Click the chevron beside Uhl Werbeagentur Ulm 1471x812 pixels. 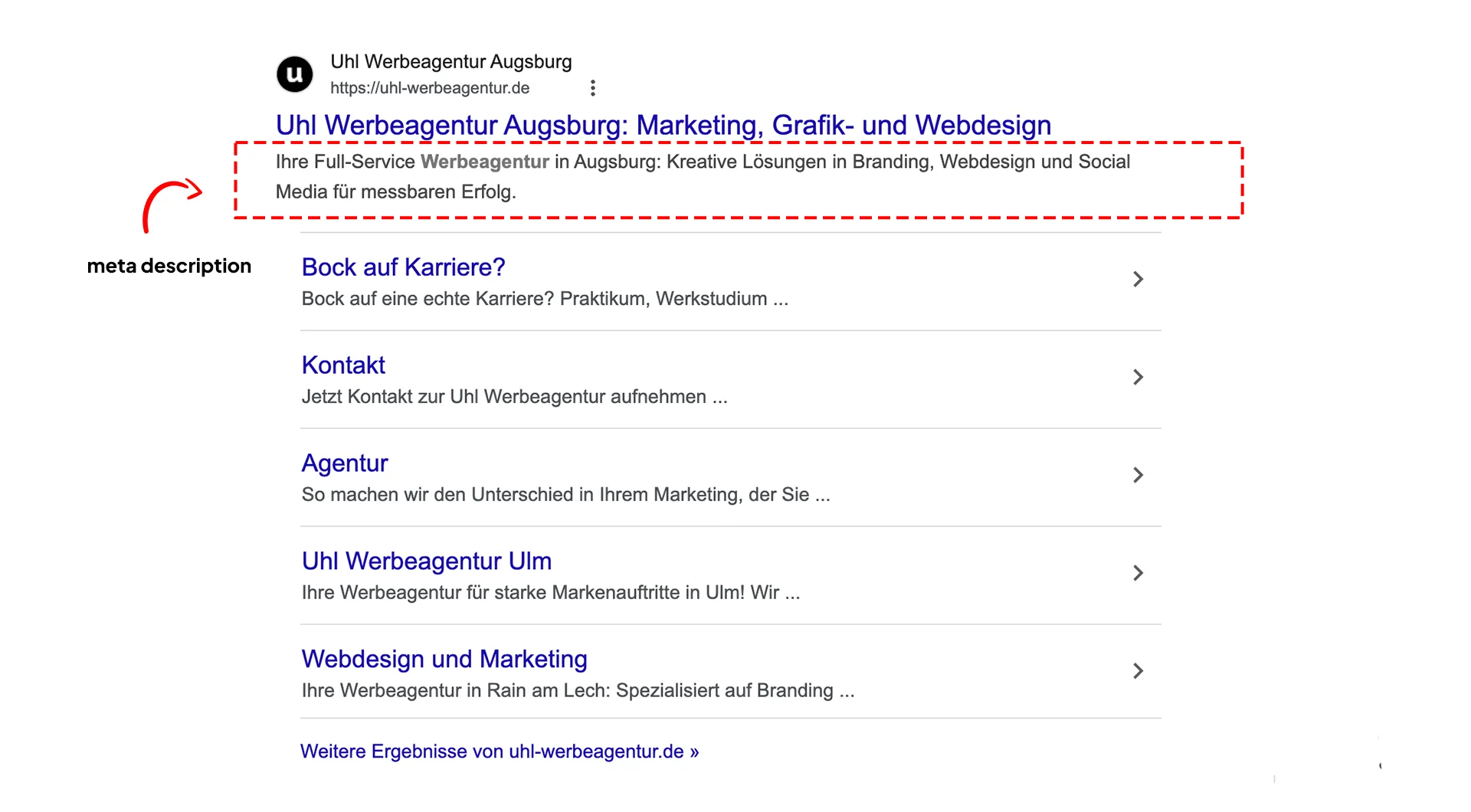(1138, 572)
